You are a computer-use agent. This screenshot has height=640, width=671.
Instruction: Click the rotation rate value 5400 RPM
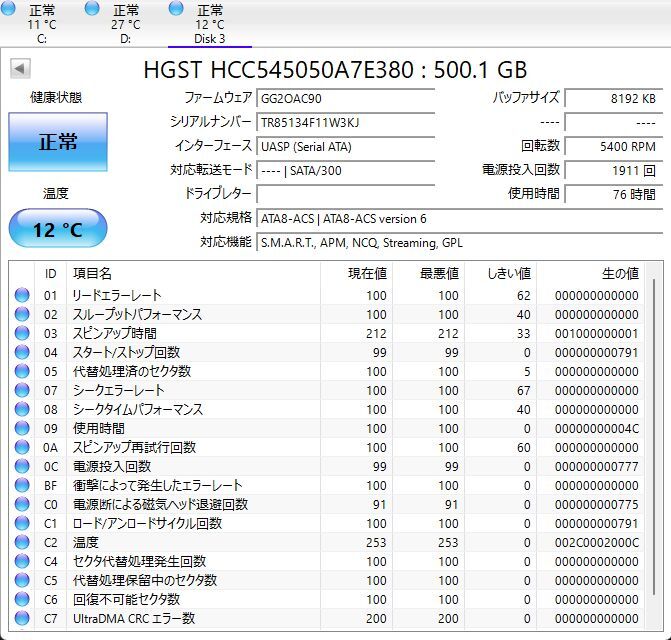(x=614, y=147)
